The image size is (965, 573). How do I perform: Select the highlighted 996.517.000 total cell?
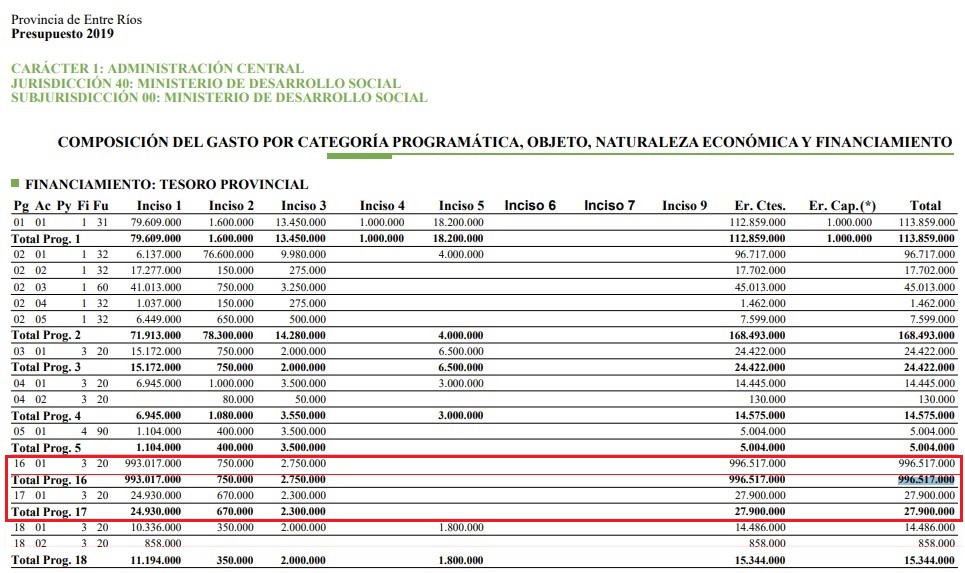[x=925, y=479]
